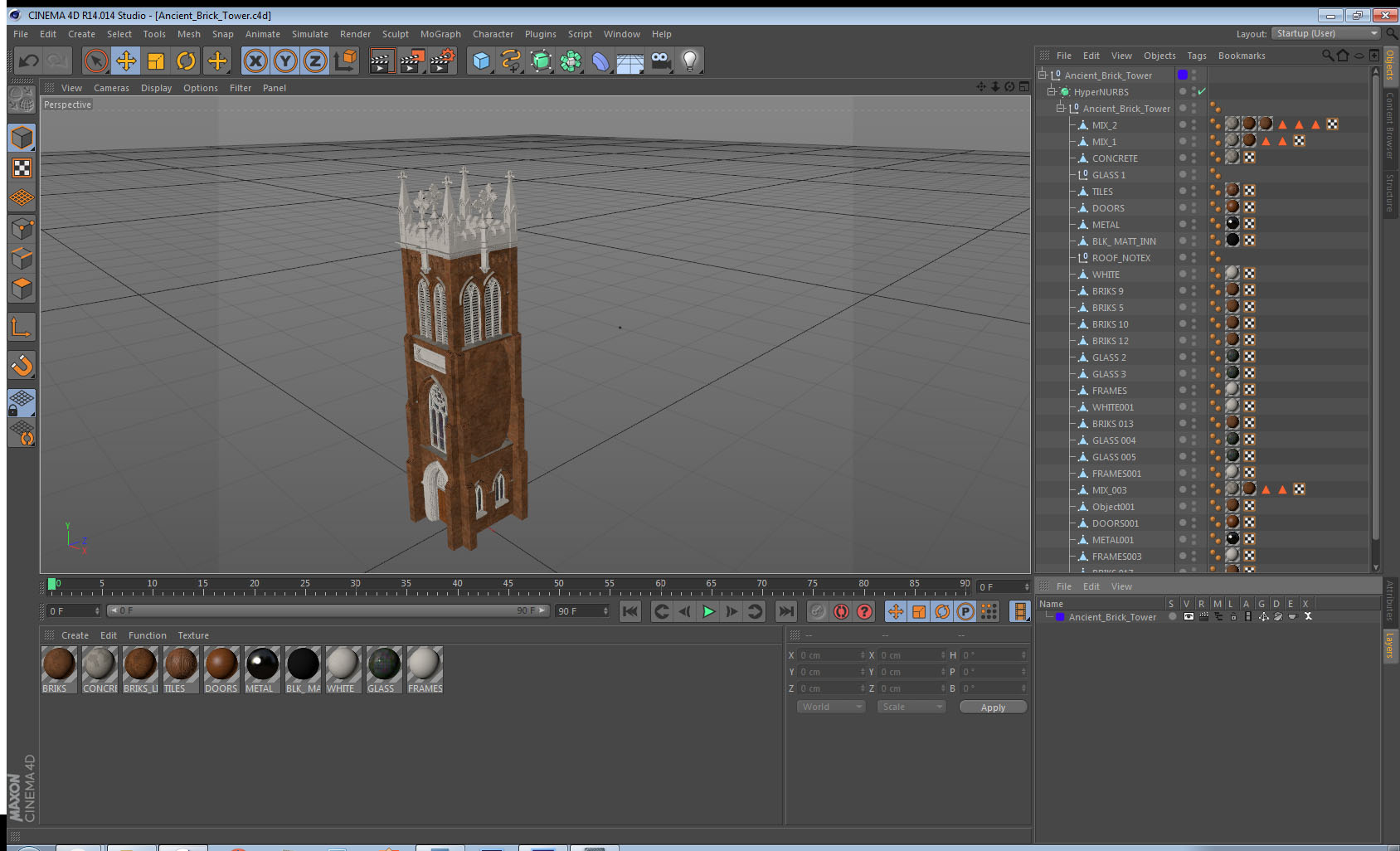Click the coordinate system cube icon

tap(345, 61)
